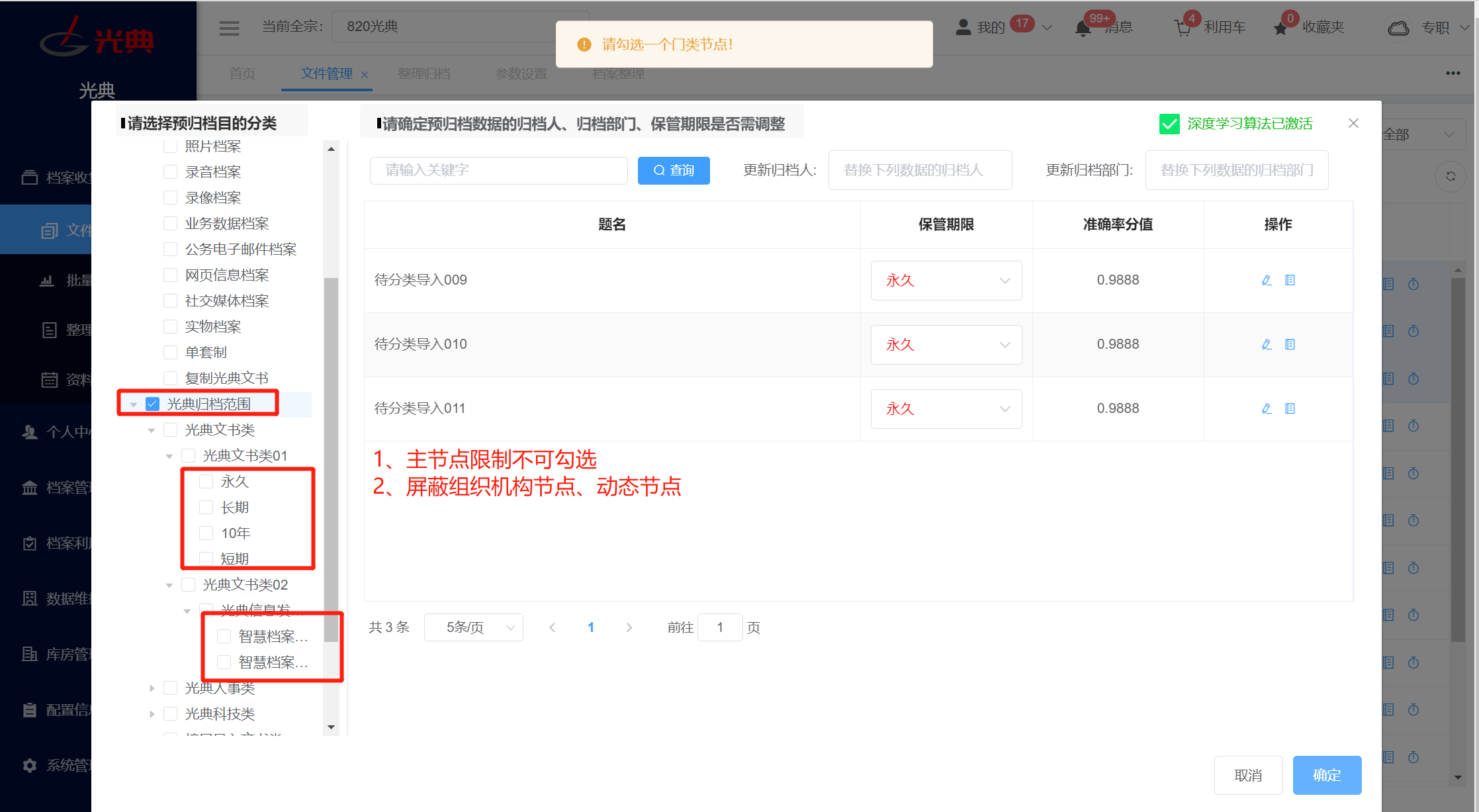Click the 系统管理 gear sidebar icon
The width and height of the screenshot is (1479, 812).
click(30, 766)
